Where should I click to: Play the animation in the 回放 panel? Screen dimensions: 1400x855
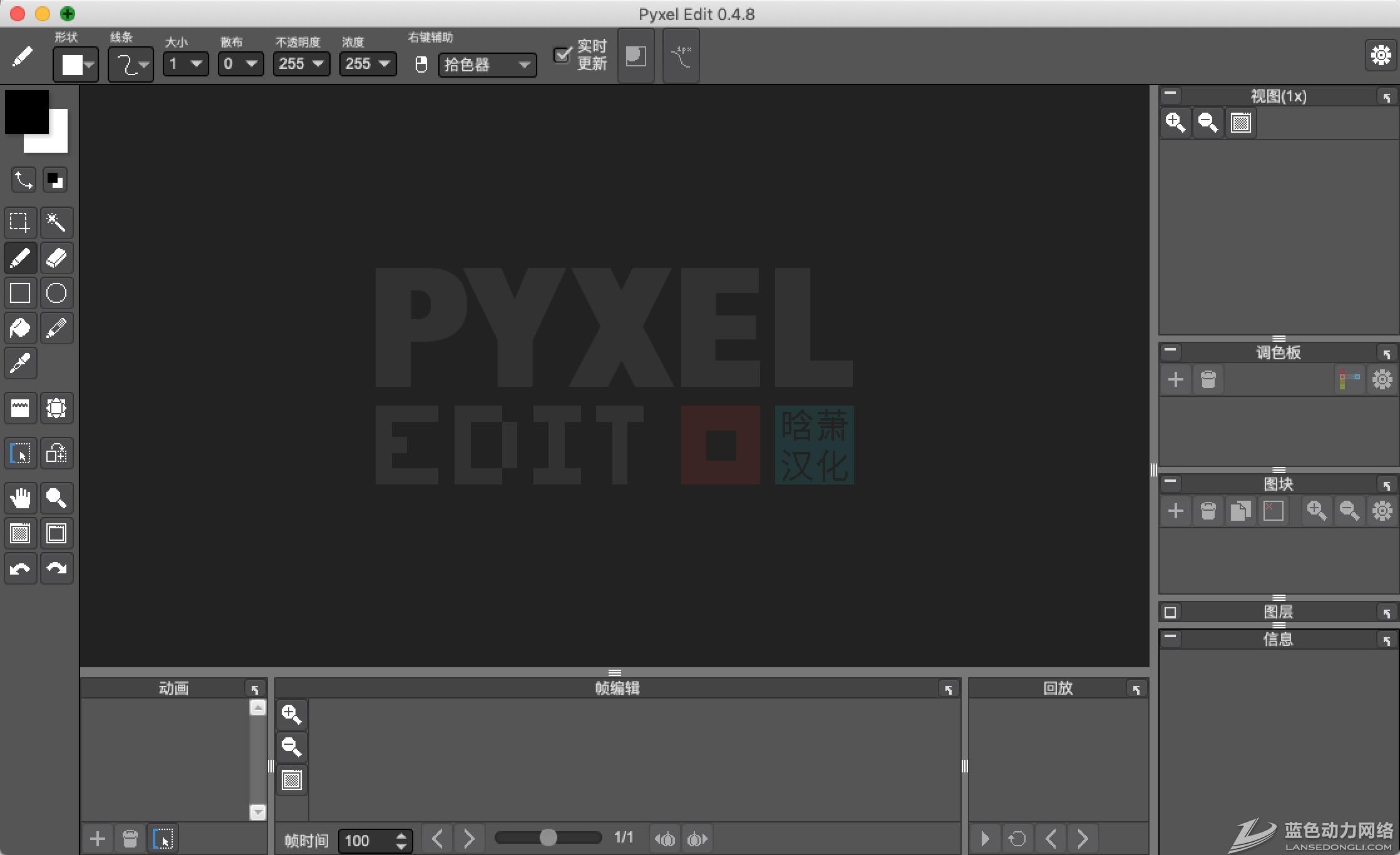point(986,837)
